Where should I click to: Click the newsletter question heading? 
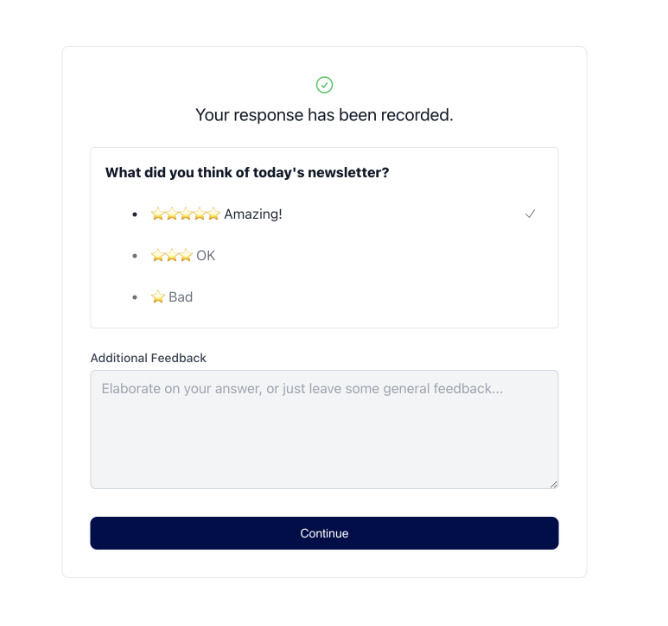point(247,173)
